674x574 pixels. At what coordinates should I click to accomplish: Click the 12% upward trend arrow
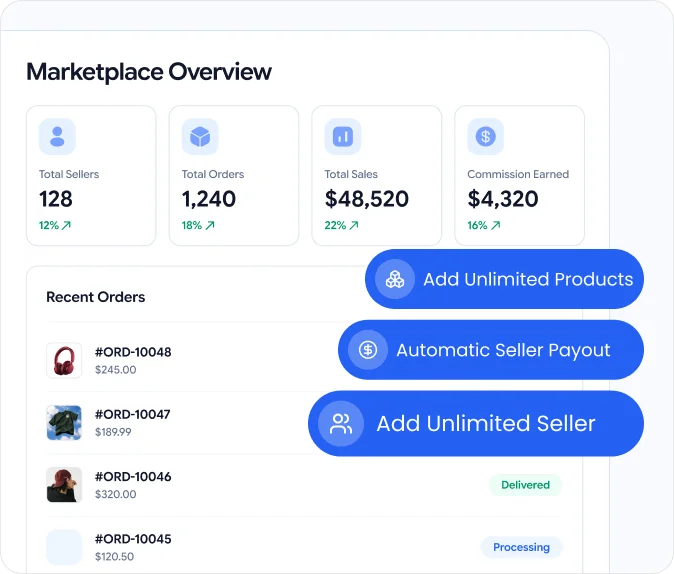(66, 225)
